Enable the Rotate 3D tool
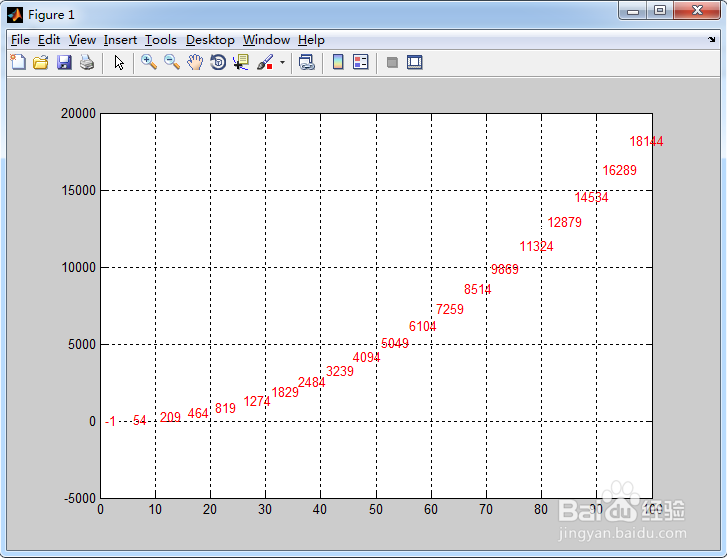Screen dimensions: 727x558 pos(218,62)
